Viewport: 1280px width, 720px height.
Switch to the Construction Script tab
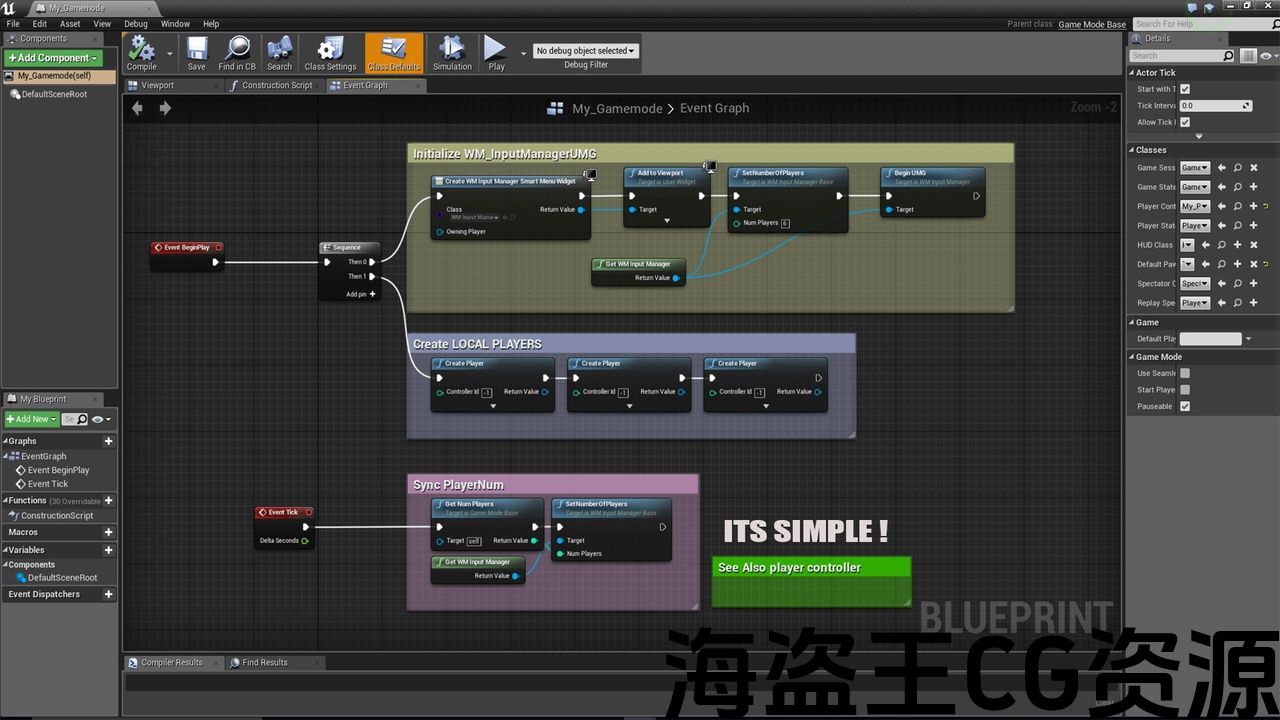click(271, 86)
